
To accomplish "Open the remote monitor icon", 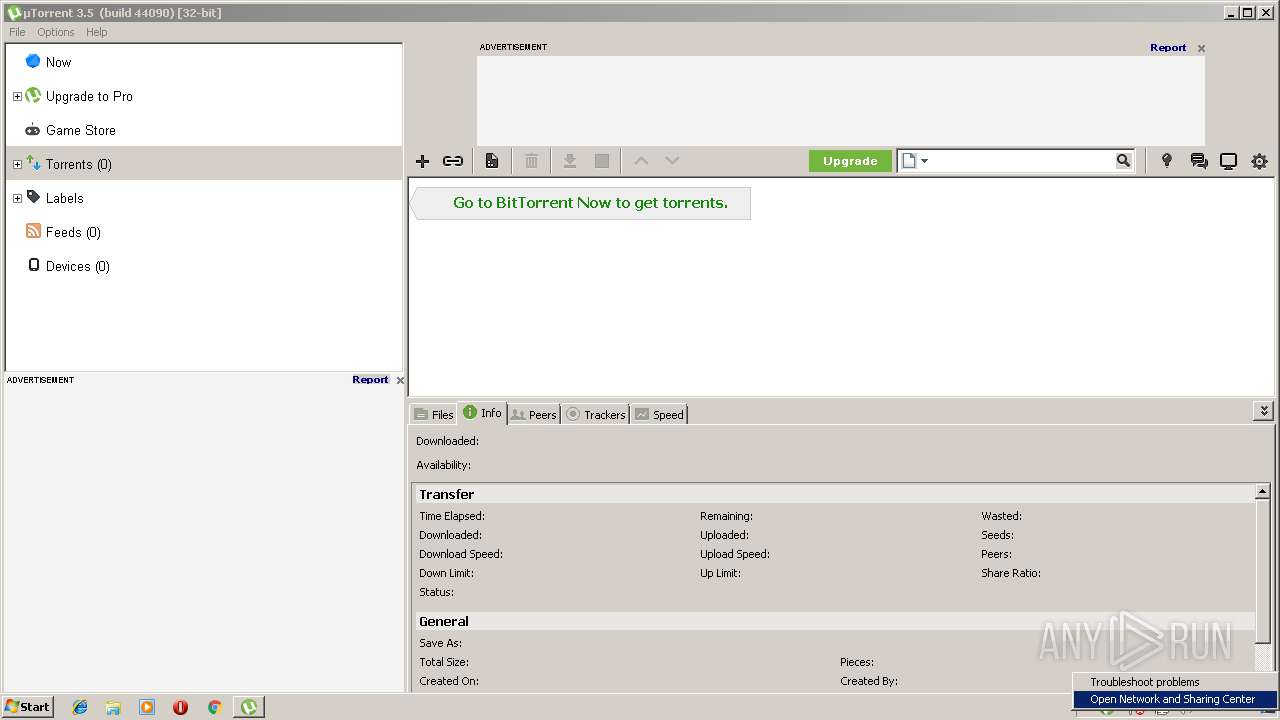I will 1228,161.
